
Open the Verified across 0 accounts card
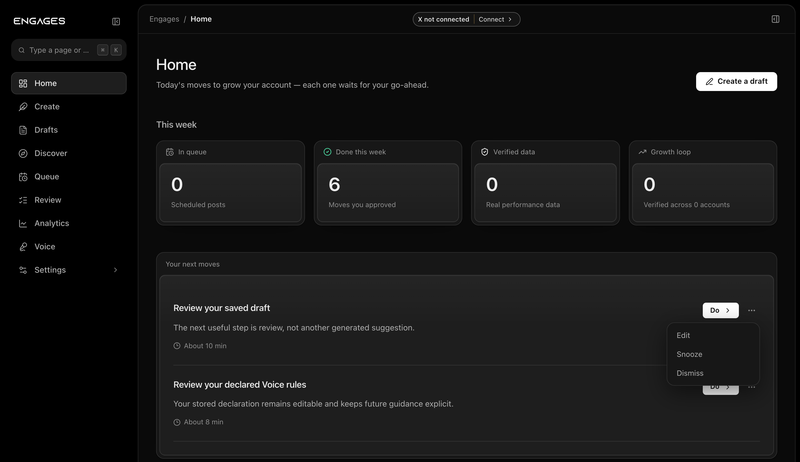703,183
